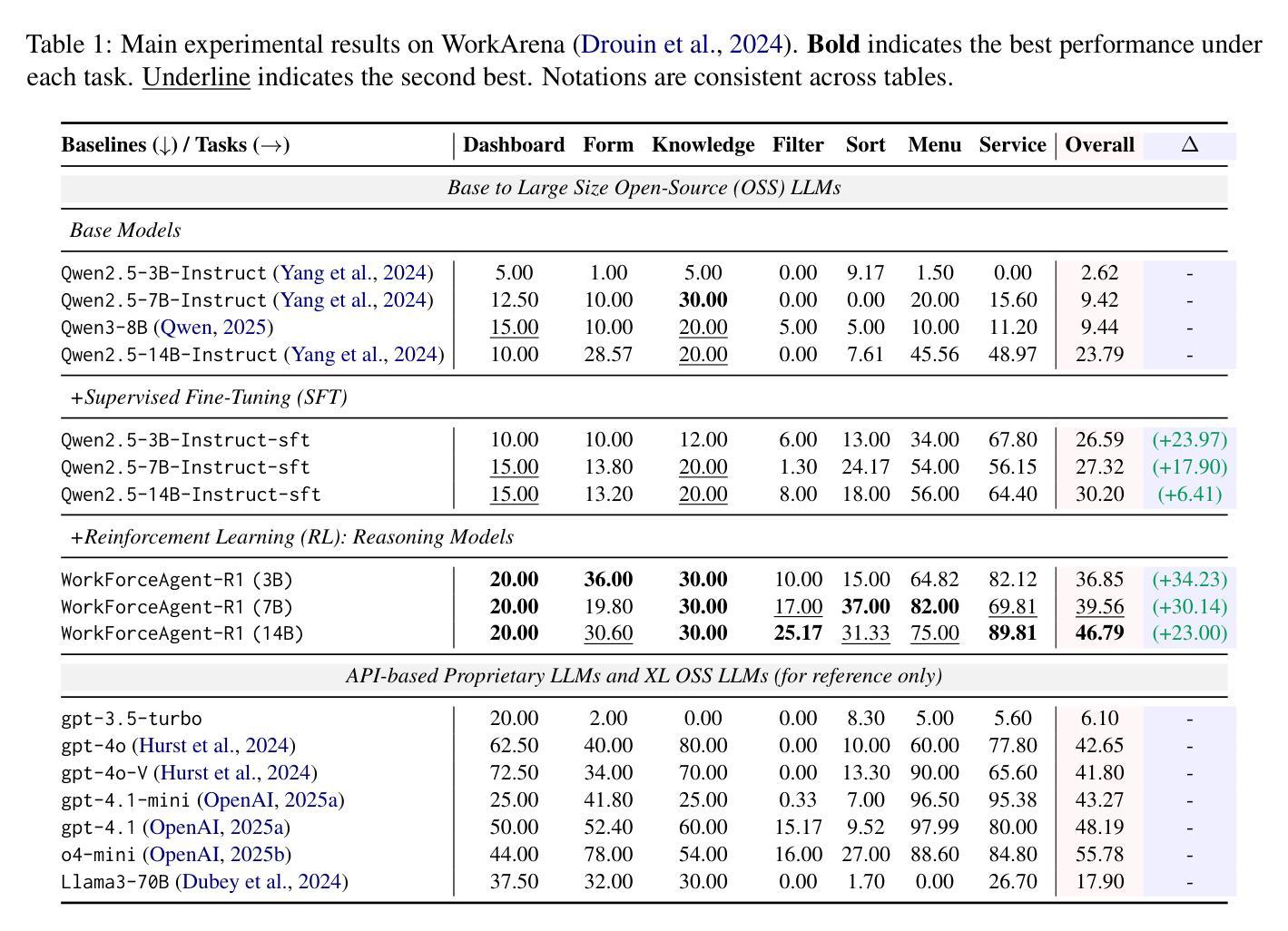This screenshot has height=931, width=1288.
Task: Select the Knowledge column header
Action: pos(703,145)
